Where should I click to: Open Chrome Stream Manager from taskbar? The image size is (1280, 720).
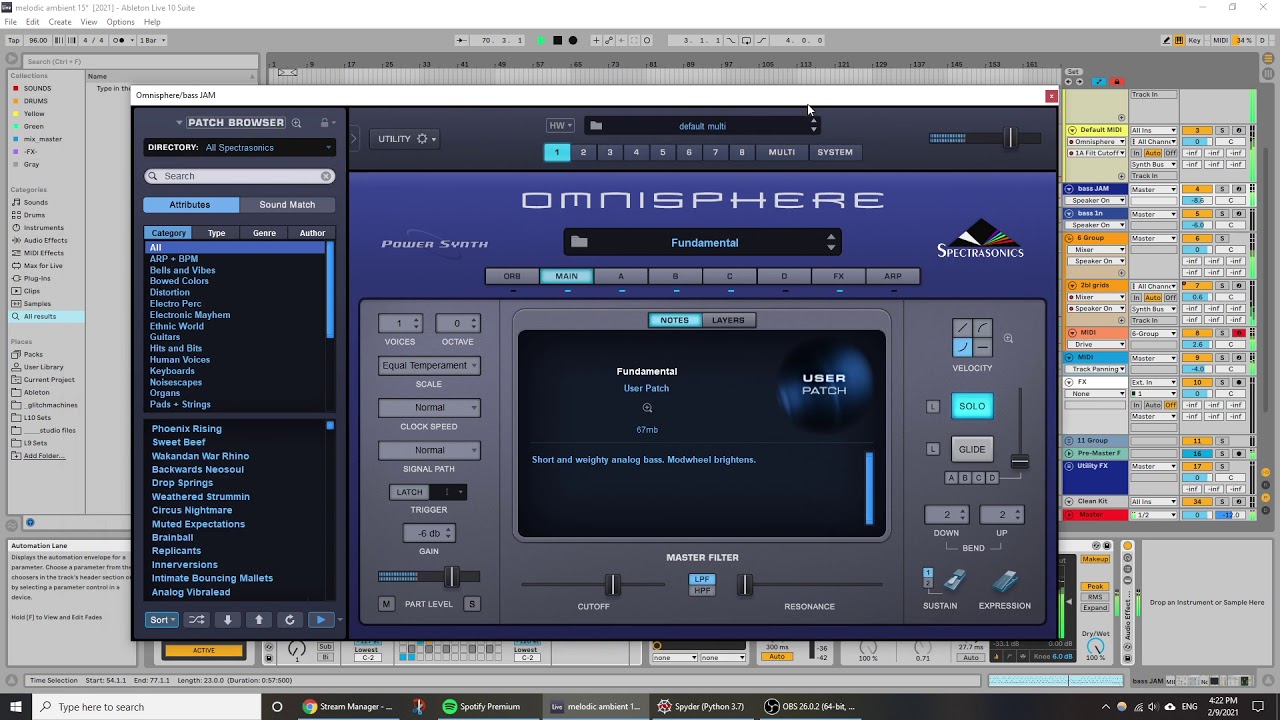348,707
